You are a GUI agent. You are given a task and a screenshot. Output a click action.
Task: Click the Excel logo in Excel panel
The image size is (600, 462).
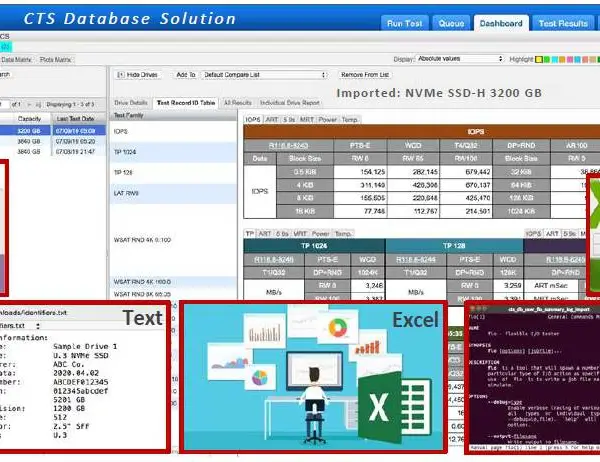click(395, 406)
